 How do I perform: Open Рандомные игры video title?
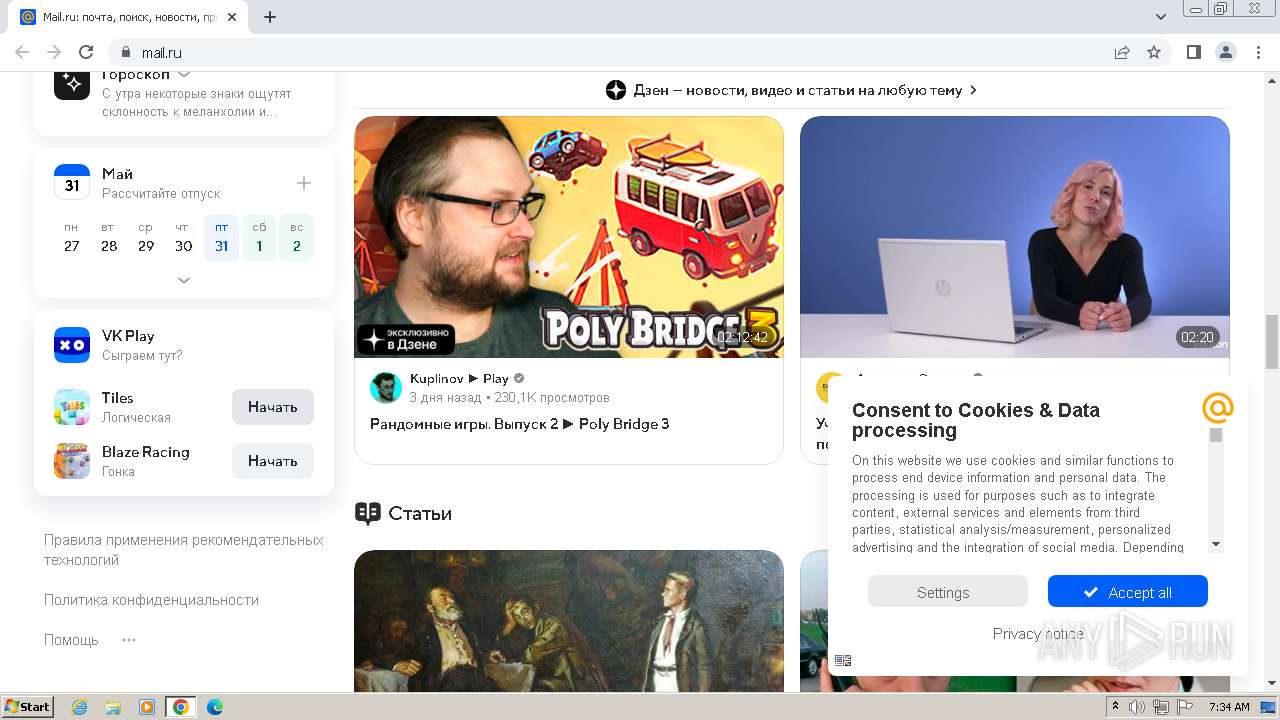pyautogui.click(x=520, y=424)
